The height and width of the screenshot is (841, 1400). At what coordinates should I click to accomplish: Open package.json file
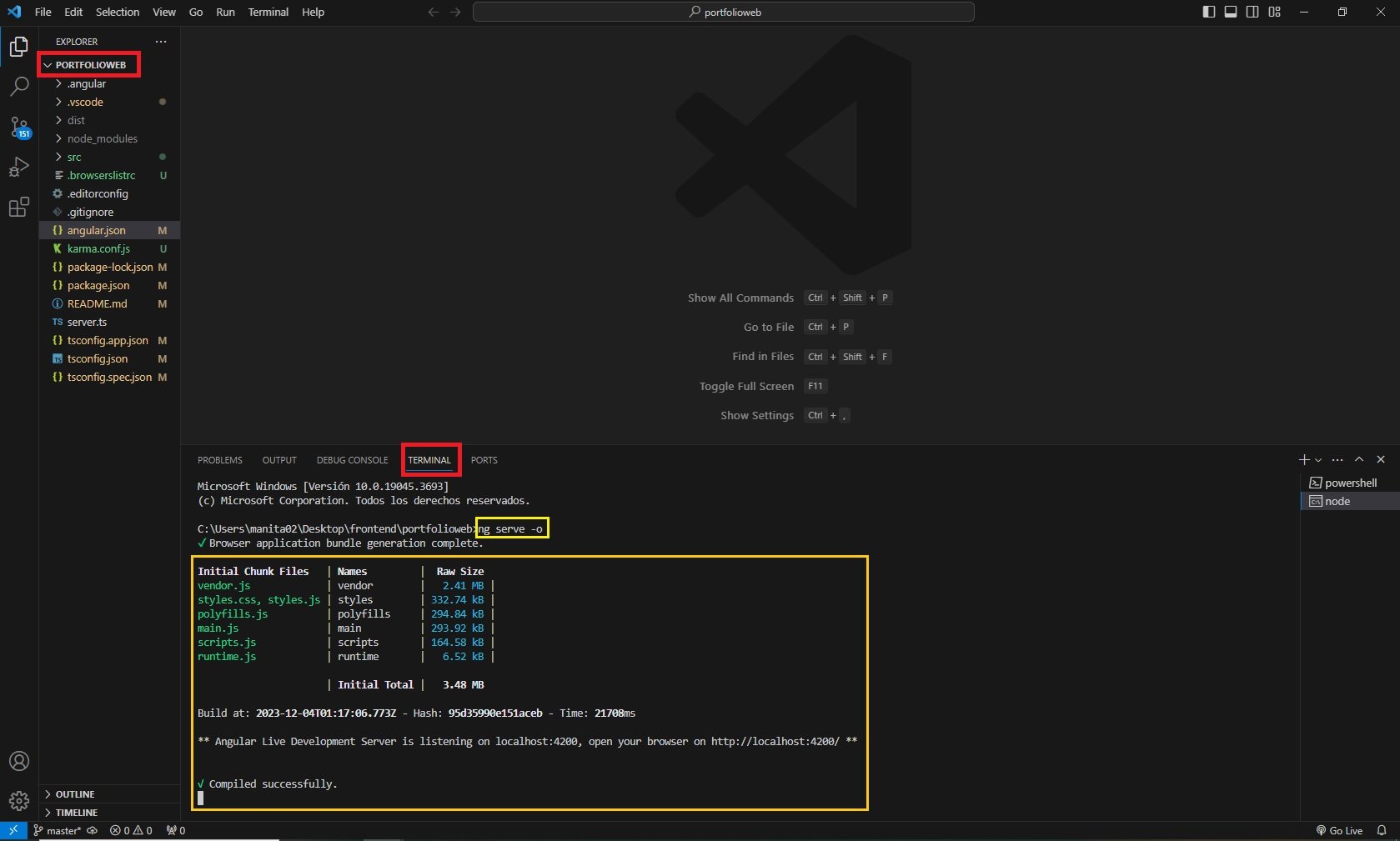pyautogui.click(x=109, y=285)
